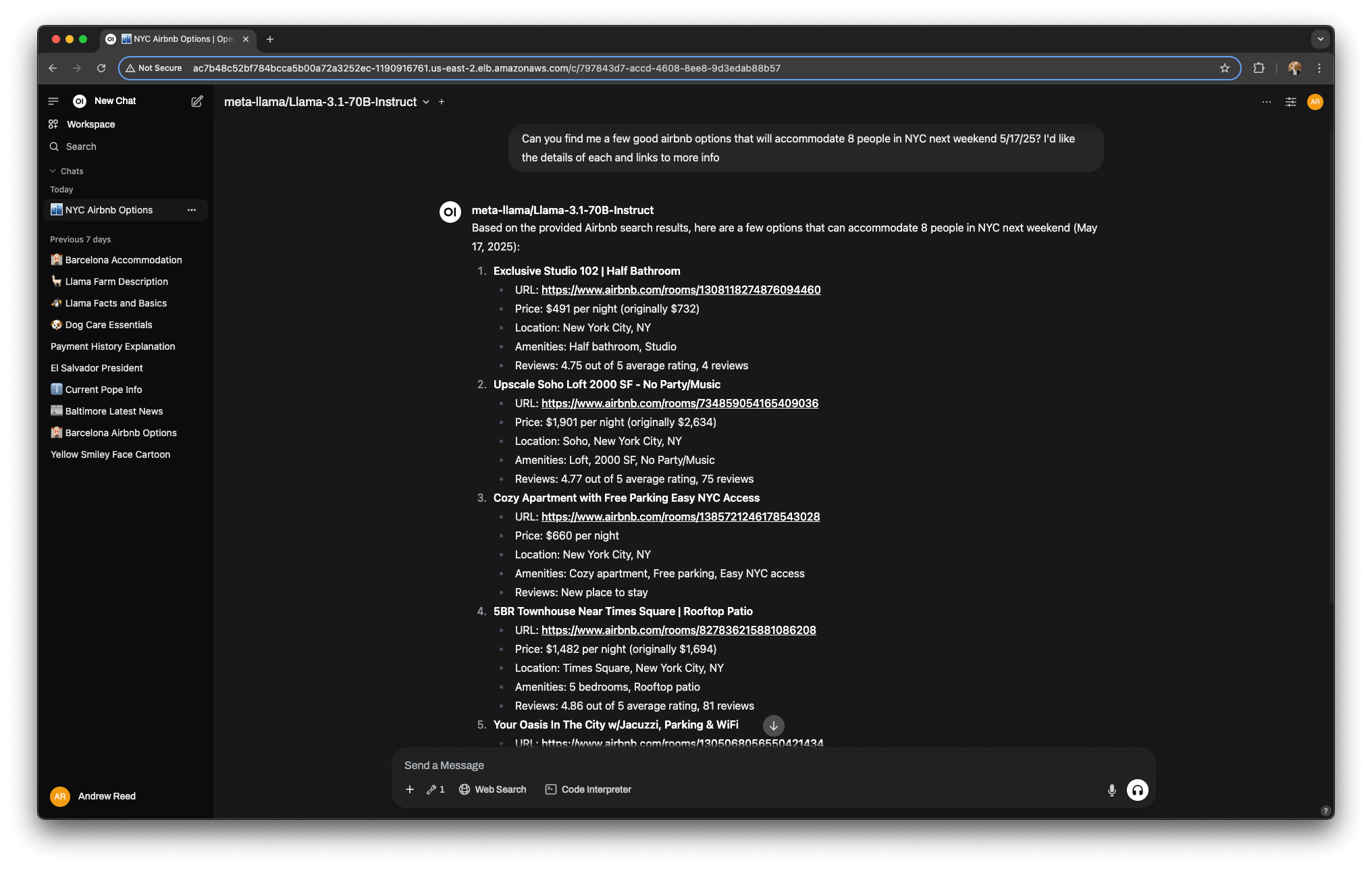Open Cozy Apartment Airbnb room link
Screen dimensions: 1372x869
point(681,517)
